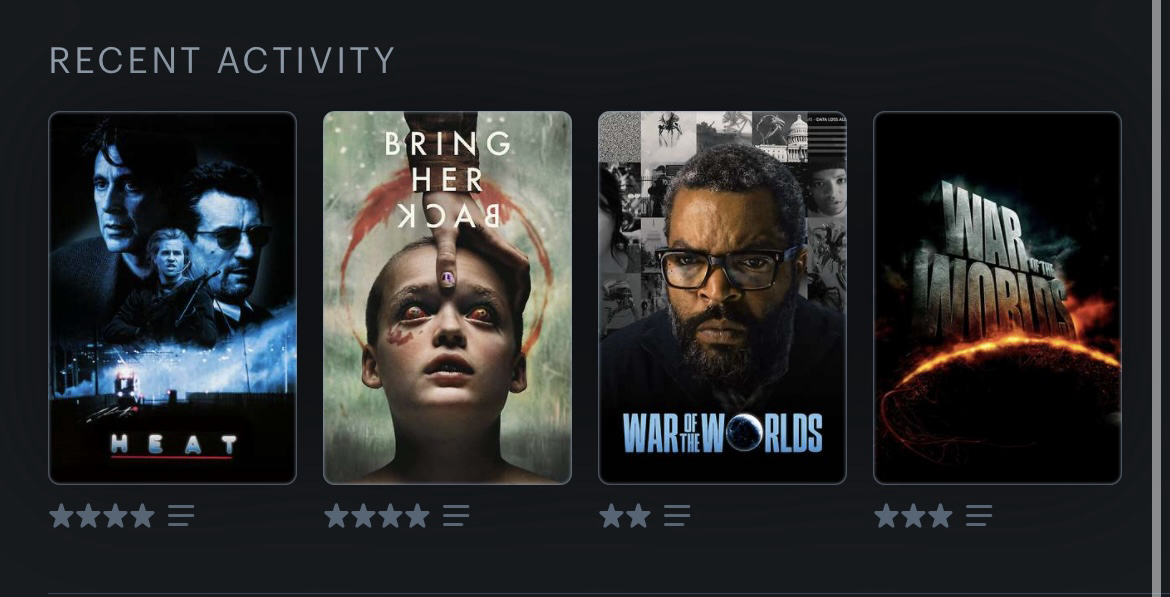Click the first star under Heat
The height and width of the screenshot is (597, 1170).
click(x=62, y=516)
